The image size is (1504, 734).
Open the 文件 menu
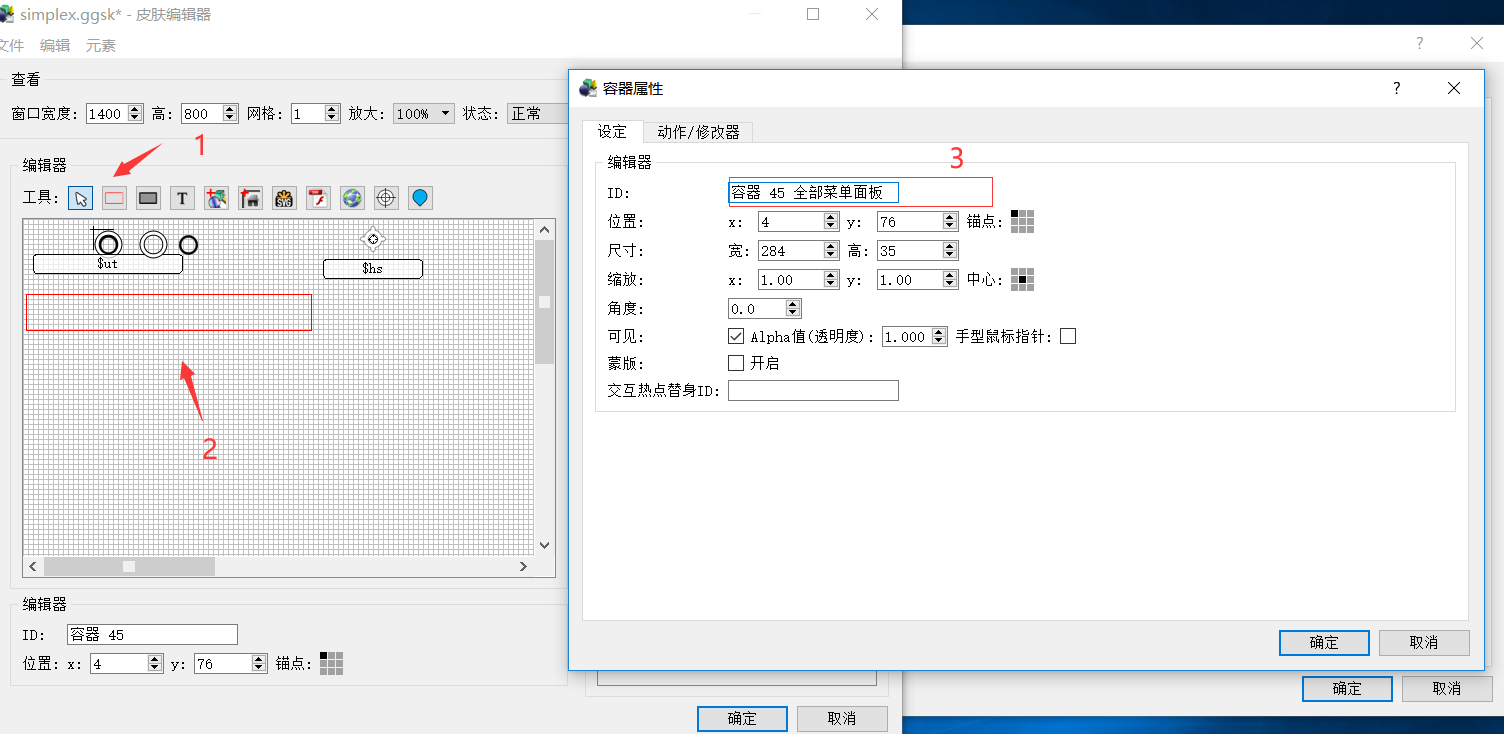[x=11, y=45]
